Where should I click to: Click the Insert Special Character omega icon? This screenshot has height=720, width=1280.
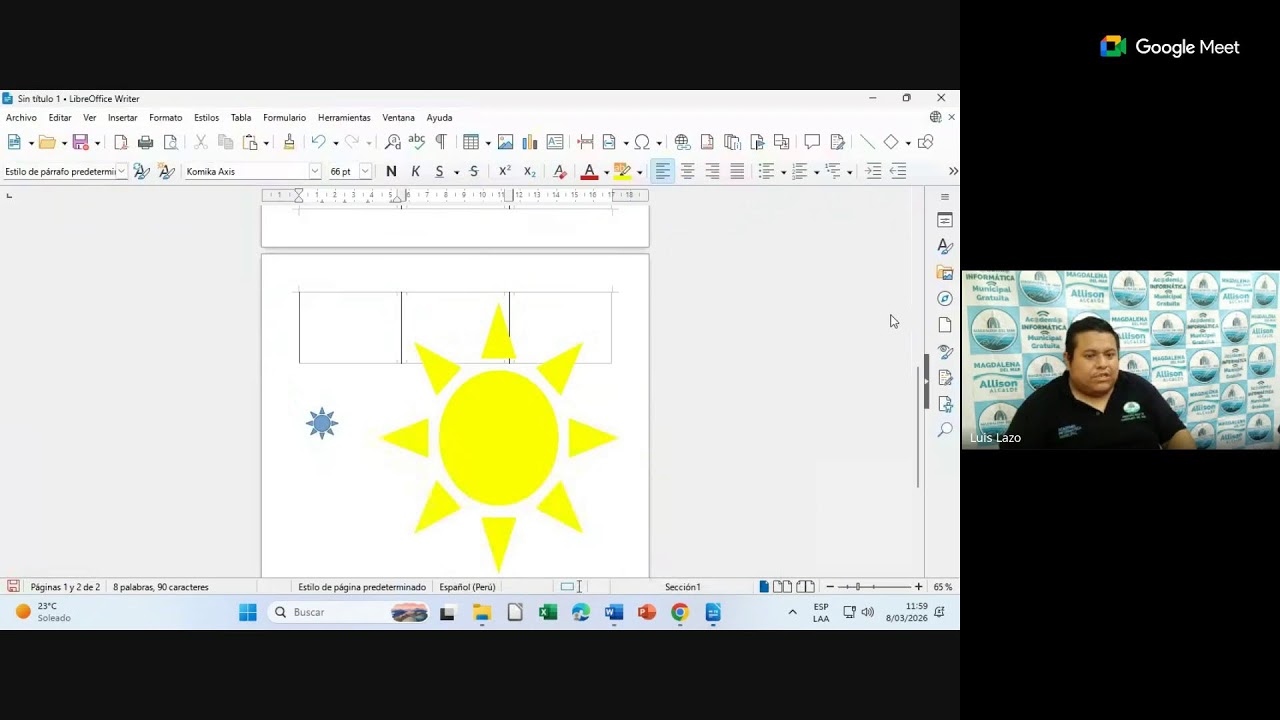[642, 142]
